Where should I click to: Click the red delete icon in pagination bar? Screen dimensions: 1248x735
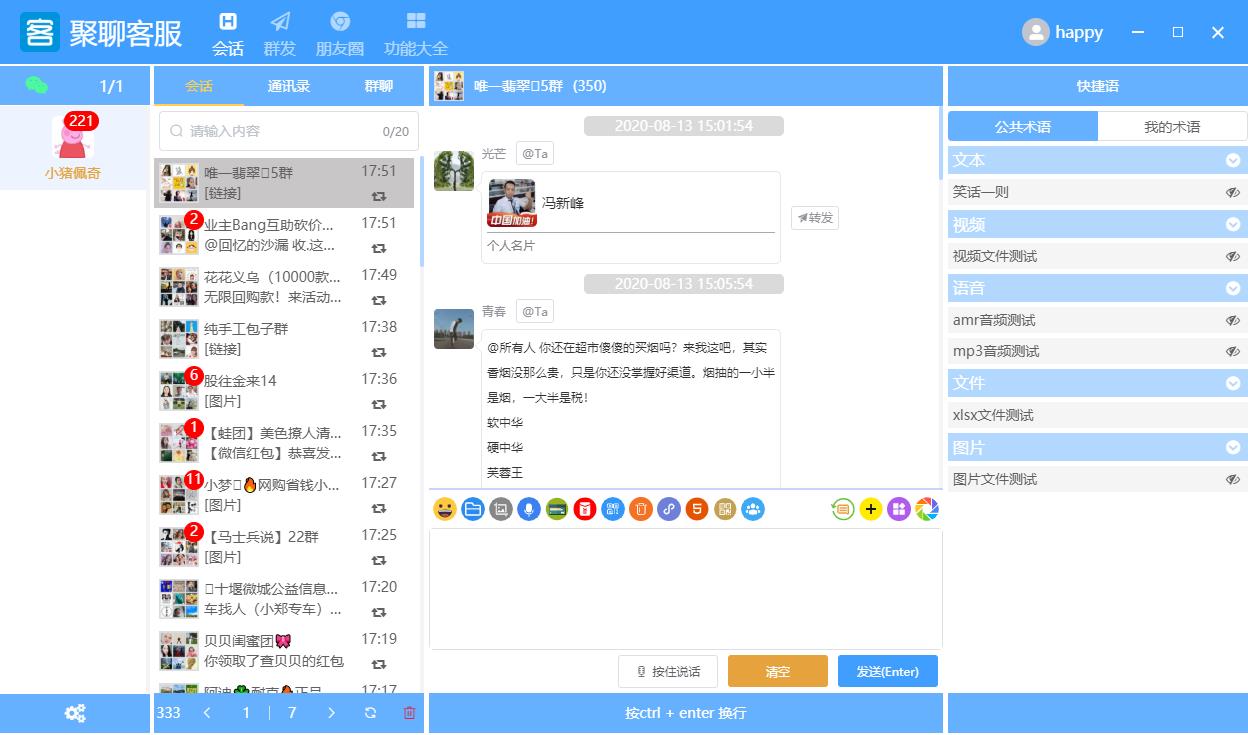(409, 713)
